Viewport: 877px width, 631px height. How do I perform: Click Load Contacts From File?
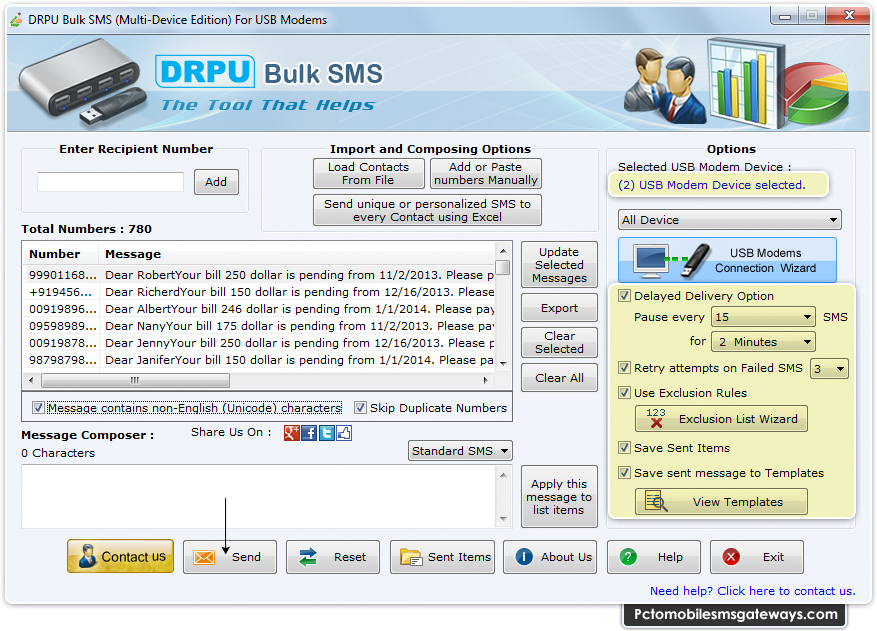tap(368, 173)
